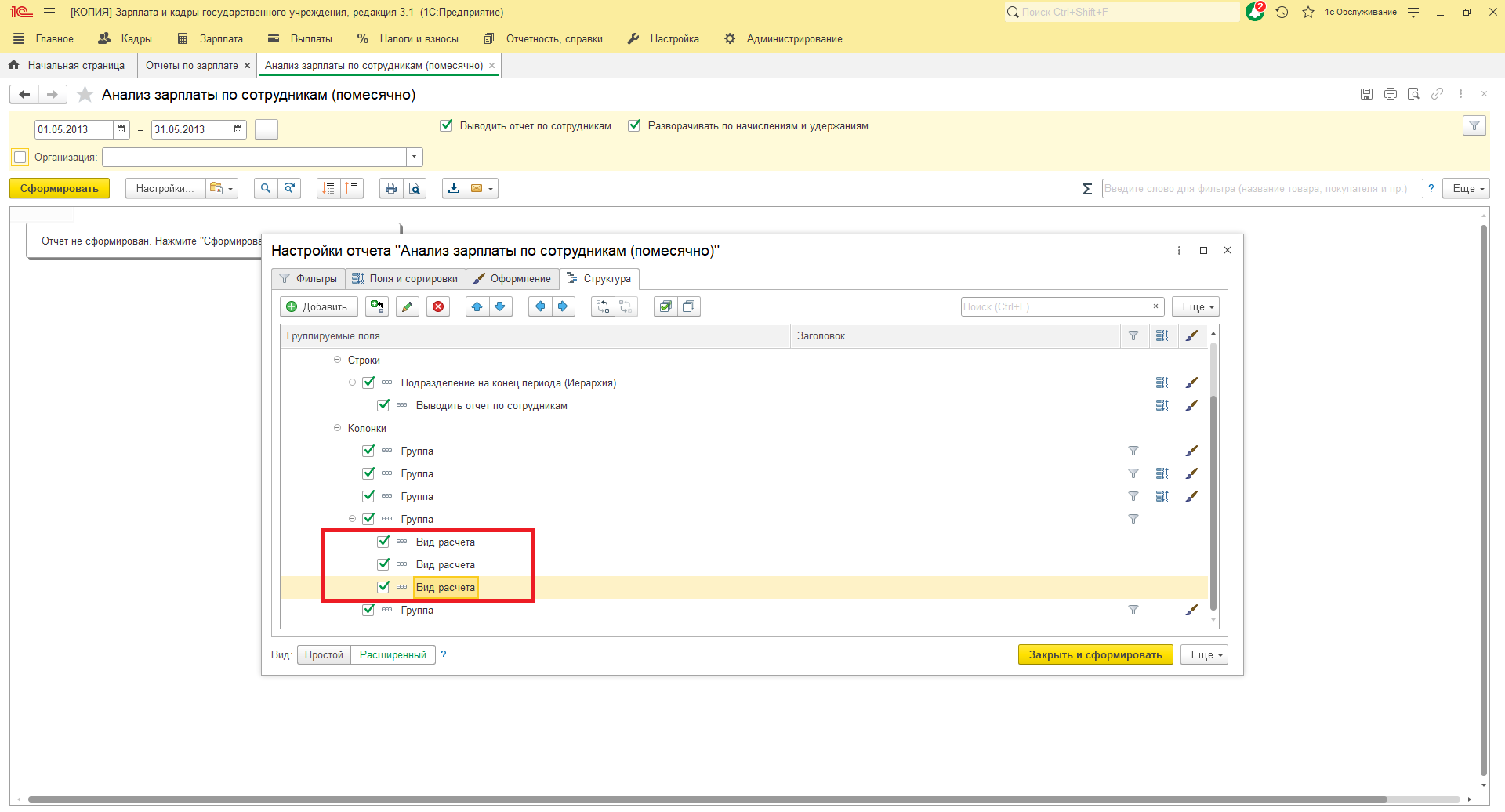Image resolution: width=1505 pixels, height=812 pixels.
Task: Collapse the 'Строки' tree node
Action: 337,360
